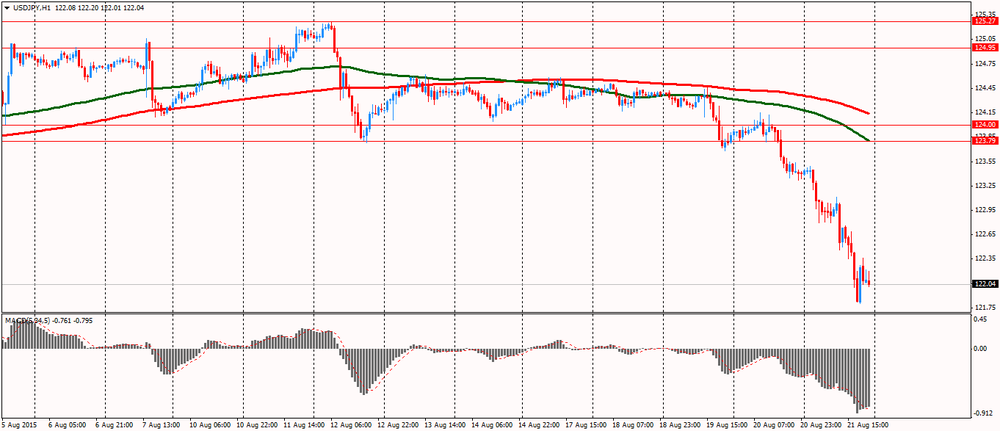Click the 18 Aug 23:00 time label
Image resolution: width=1000 pixels, height=431 pixels.
pos(681,423)
